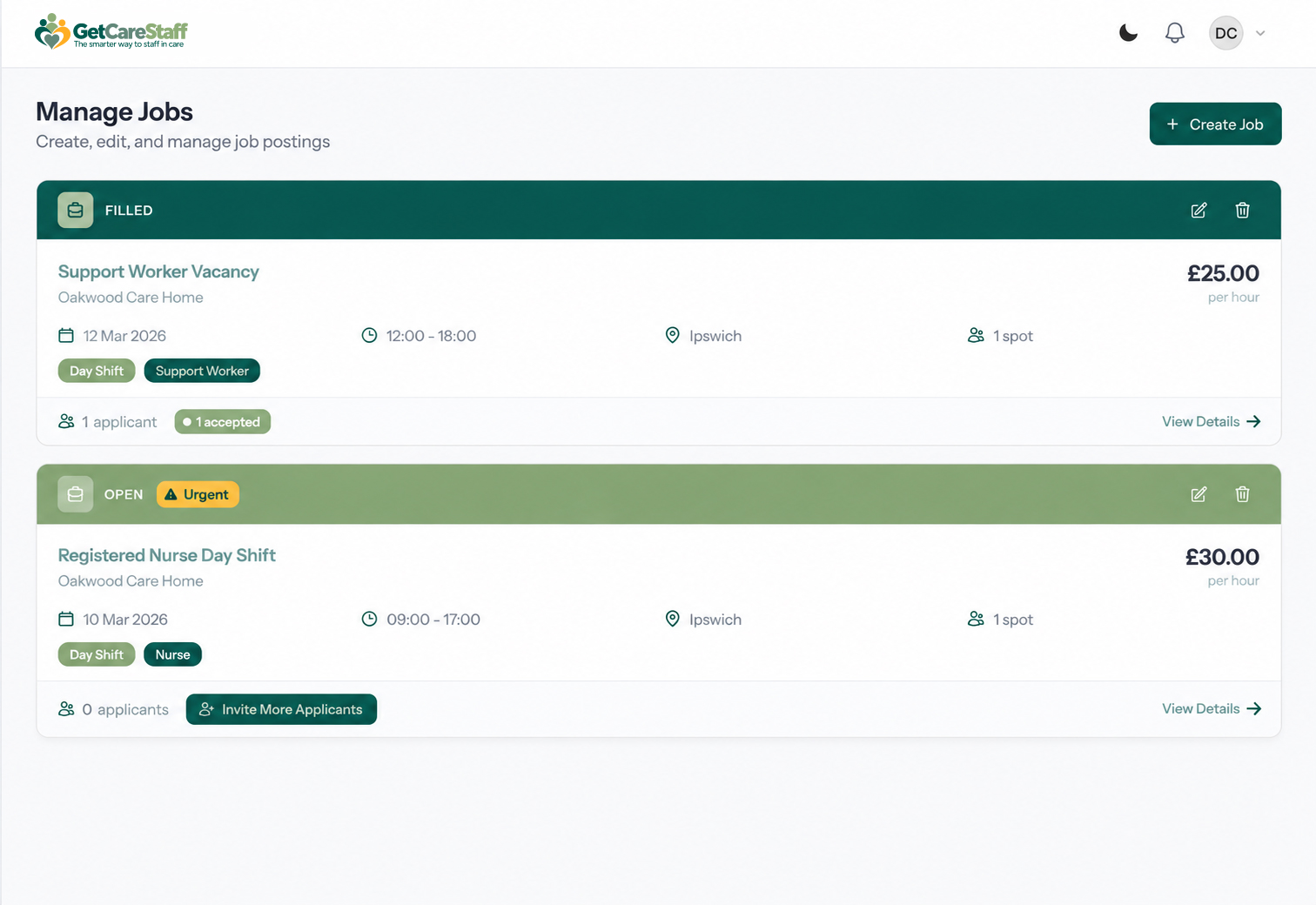The image size is (1316, 905).
Task: Click the Create Job button
Action: click(1215, 124)
